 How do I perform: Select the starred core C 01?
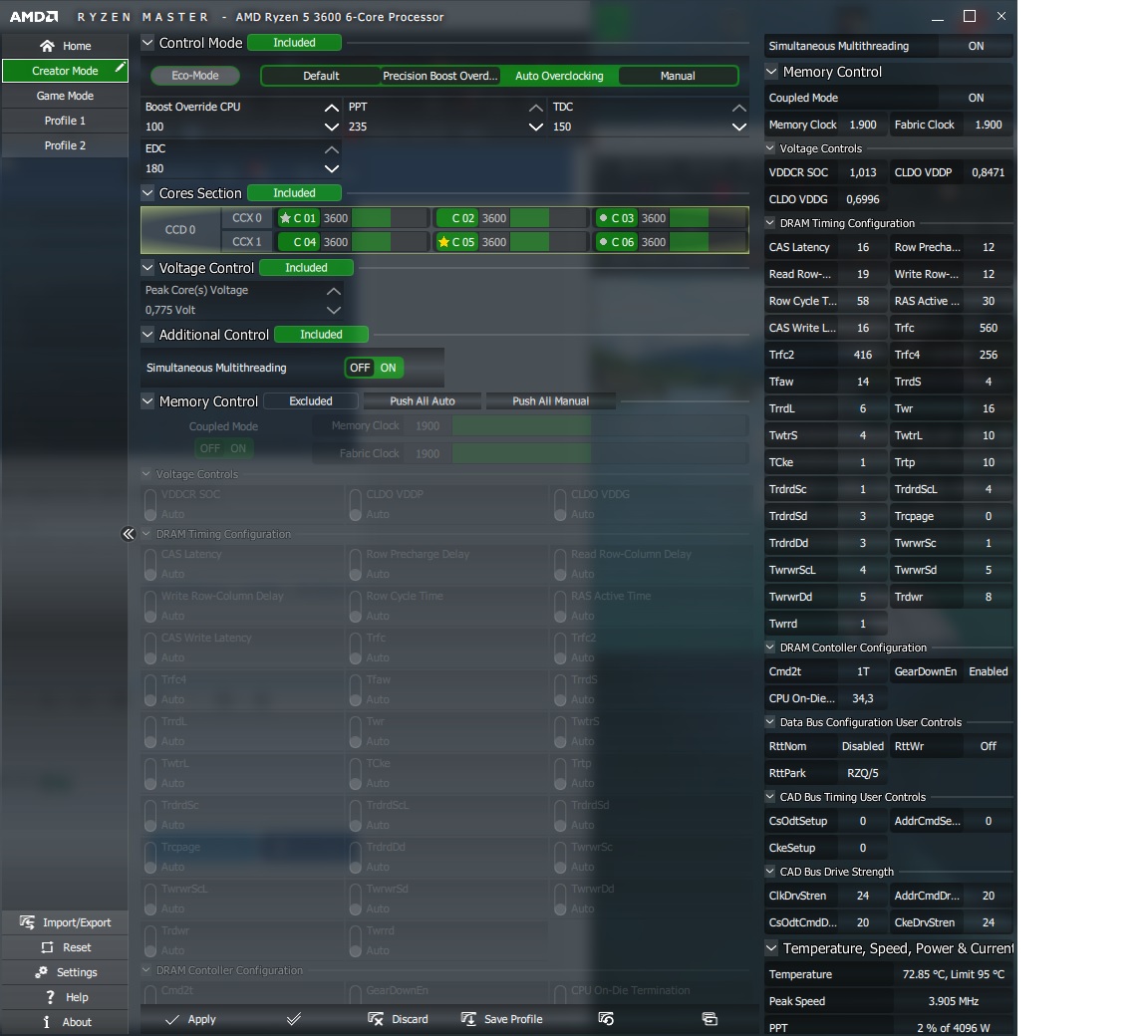298,218
